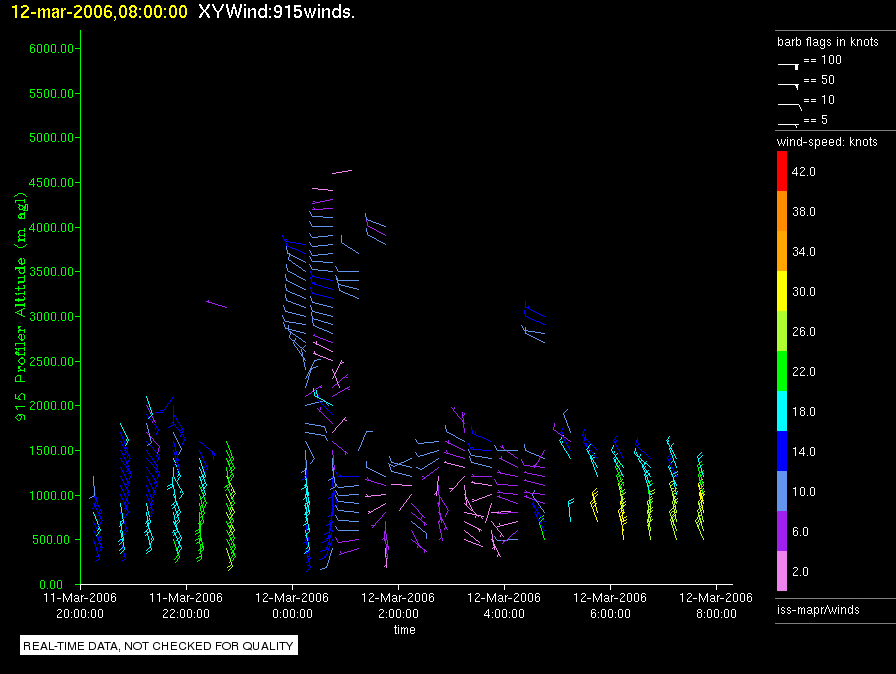Click the 50 knots barb flag symbol

click(788, 86)
